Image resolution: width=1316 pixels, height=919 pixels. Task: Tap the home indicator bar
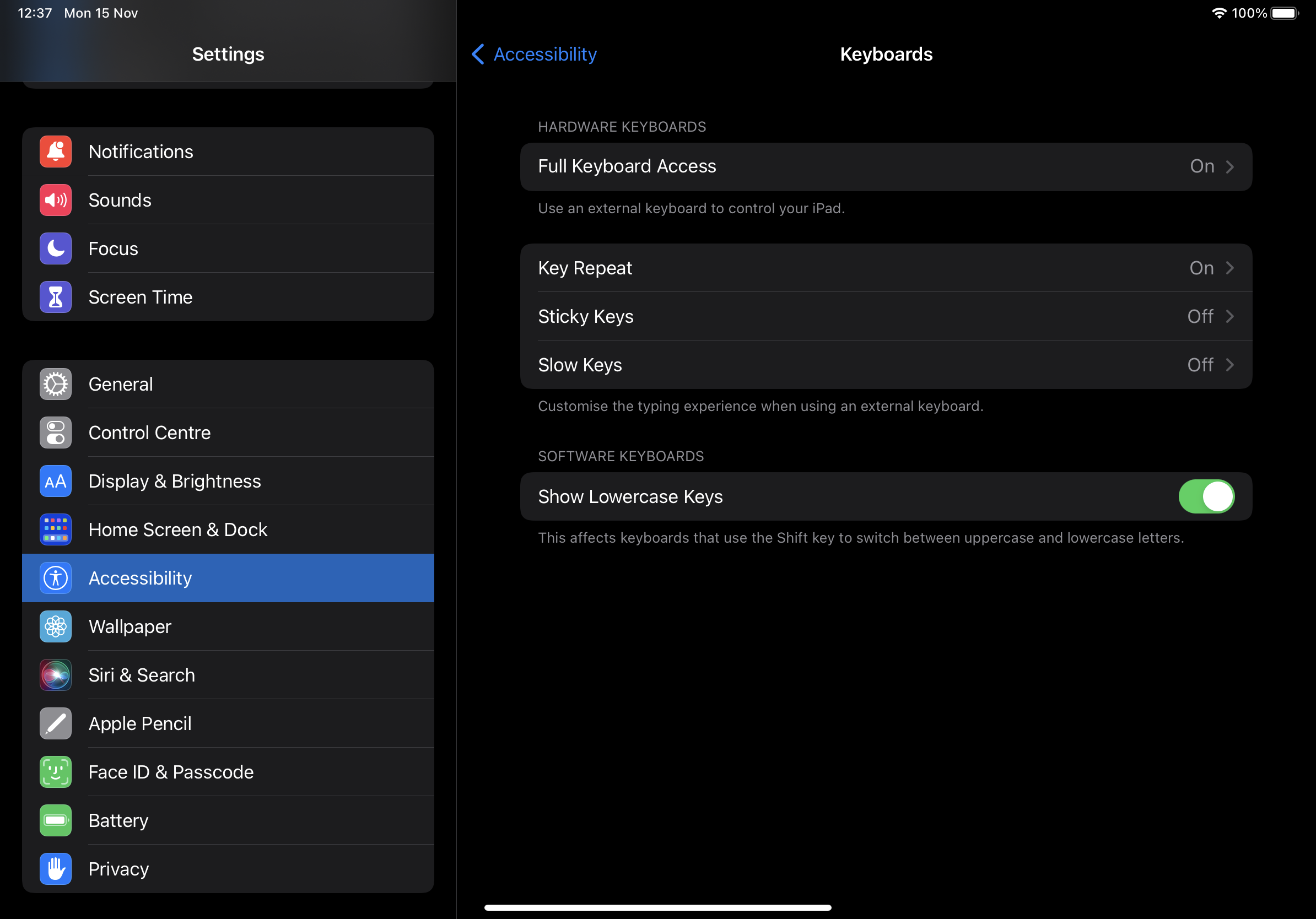(657, 907)
